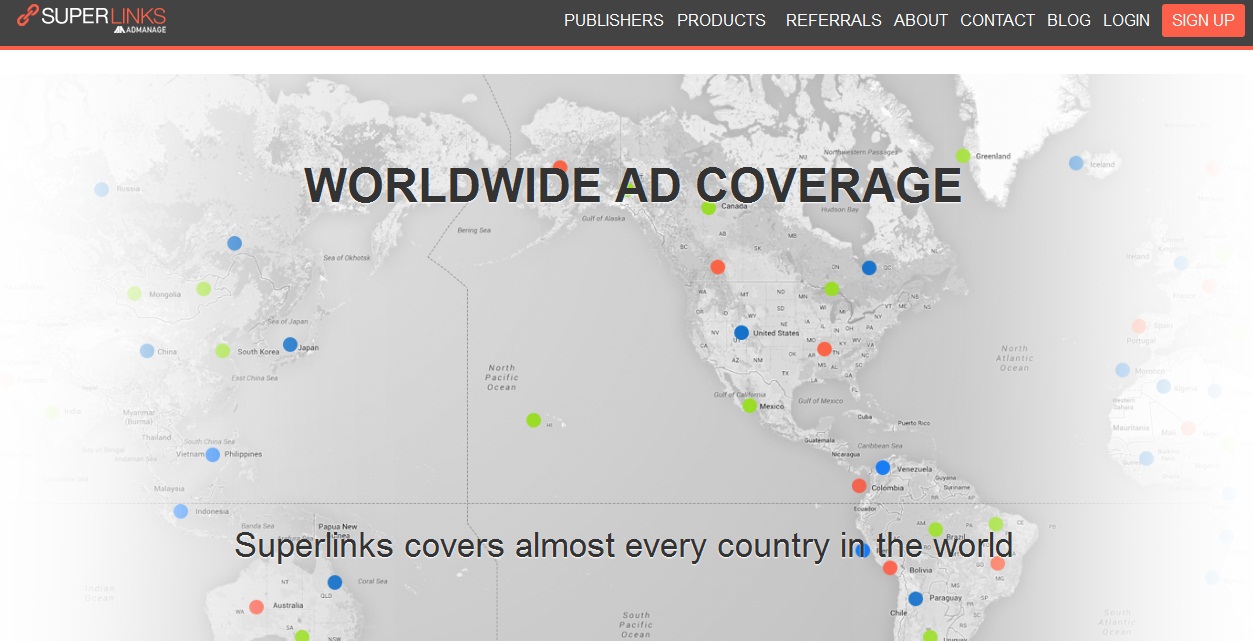This screenshot has width=1253, height=641.
Task: Click the orange marker in Western Australia
Action: tap(256, 607)
